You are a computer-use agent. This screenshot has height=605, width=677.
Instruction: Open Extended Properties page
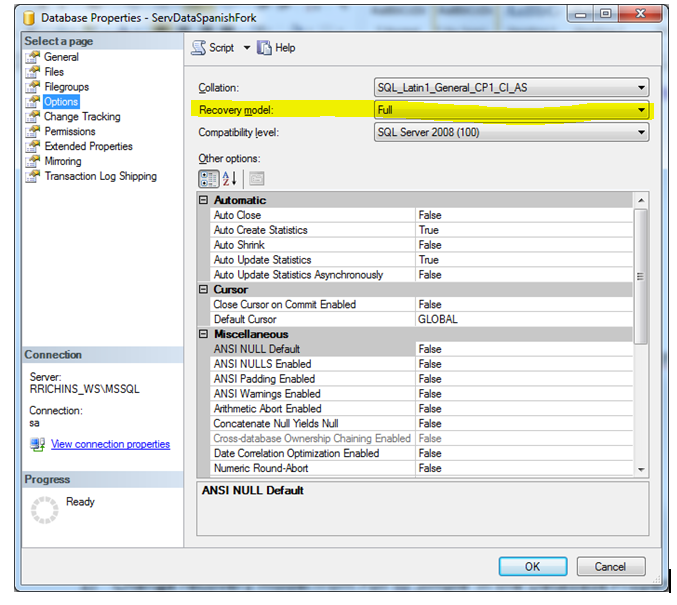88,146
